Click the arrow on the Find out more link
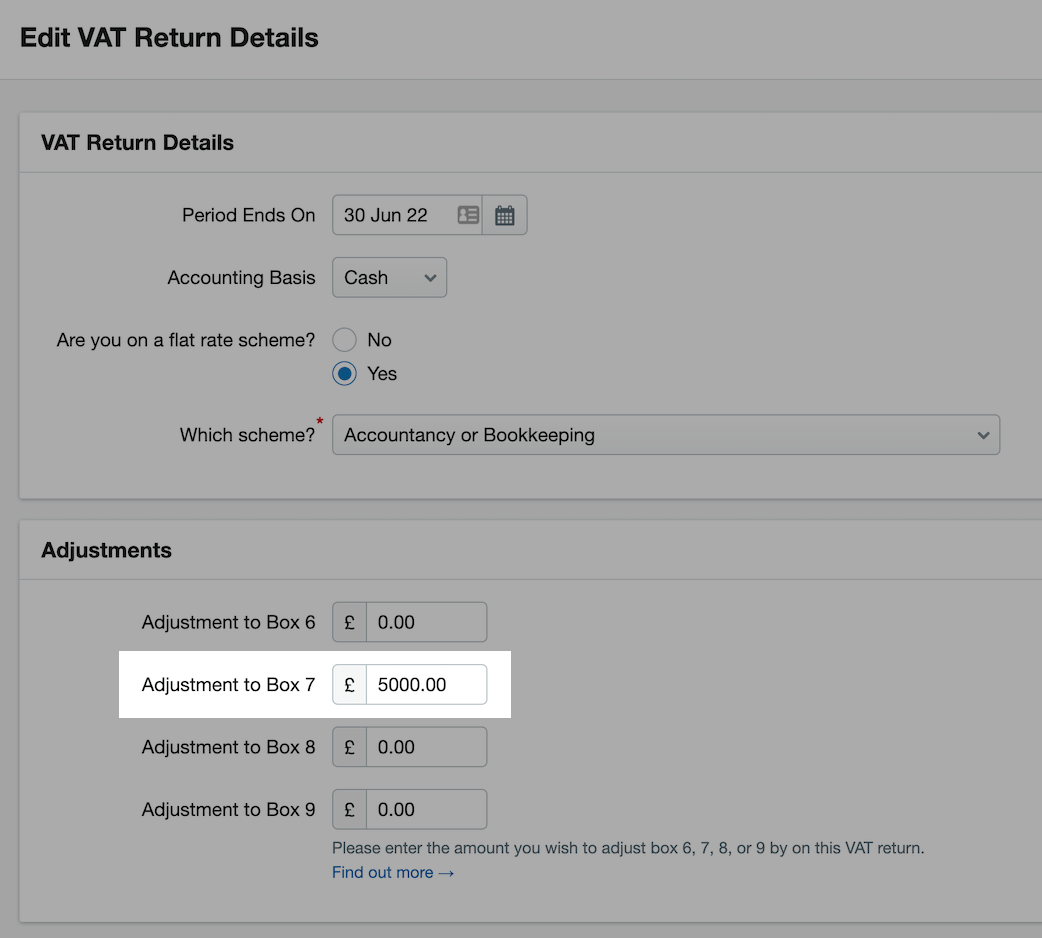This screenshot has width=1042, height=938. [446, 872]
